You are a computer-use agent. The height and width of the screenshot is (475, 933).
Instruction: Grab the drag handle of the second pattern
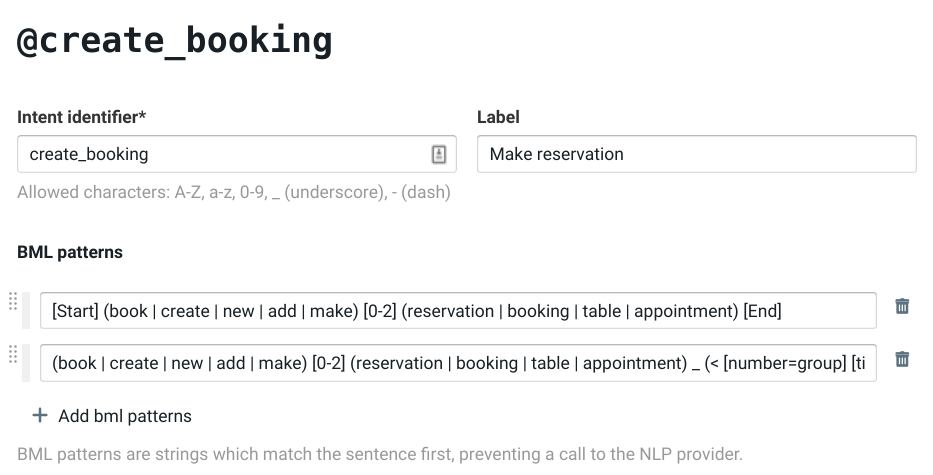pyautogui.click(x=13, y=352)
